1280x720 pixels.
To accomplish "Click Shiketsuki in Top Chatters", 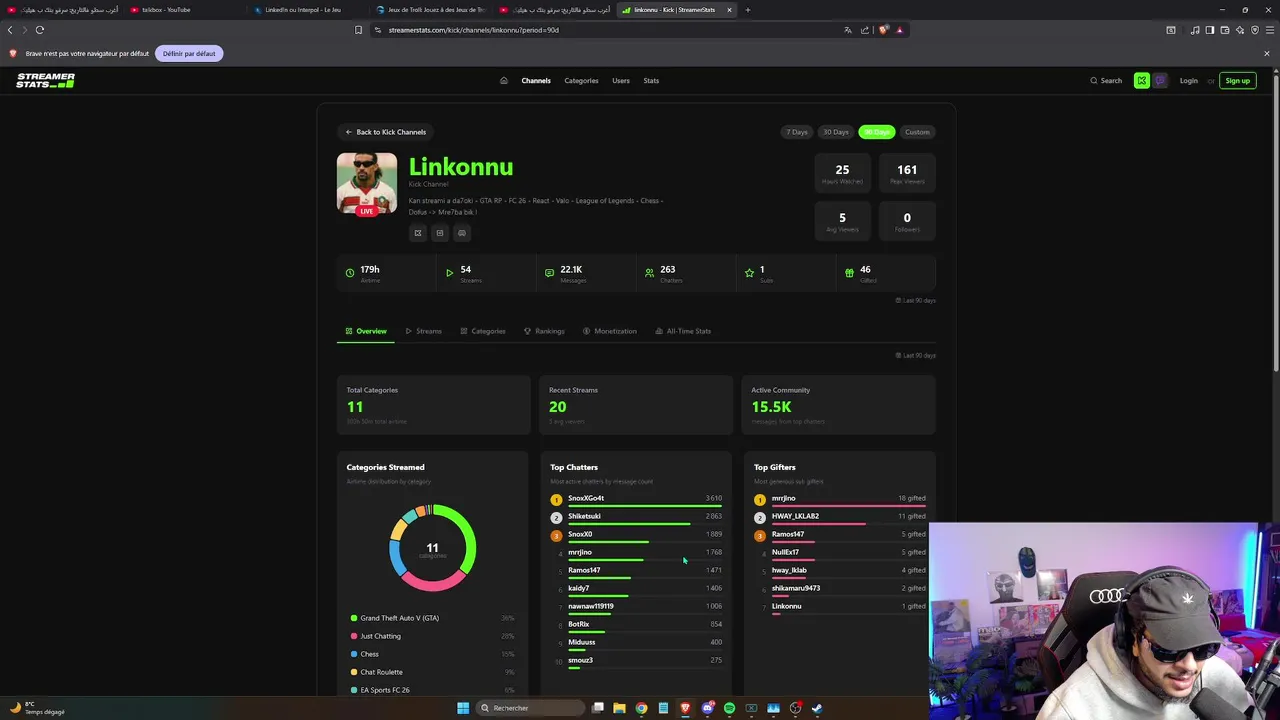I will tap(584, 516).
